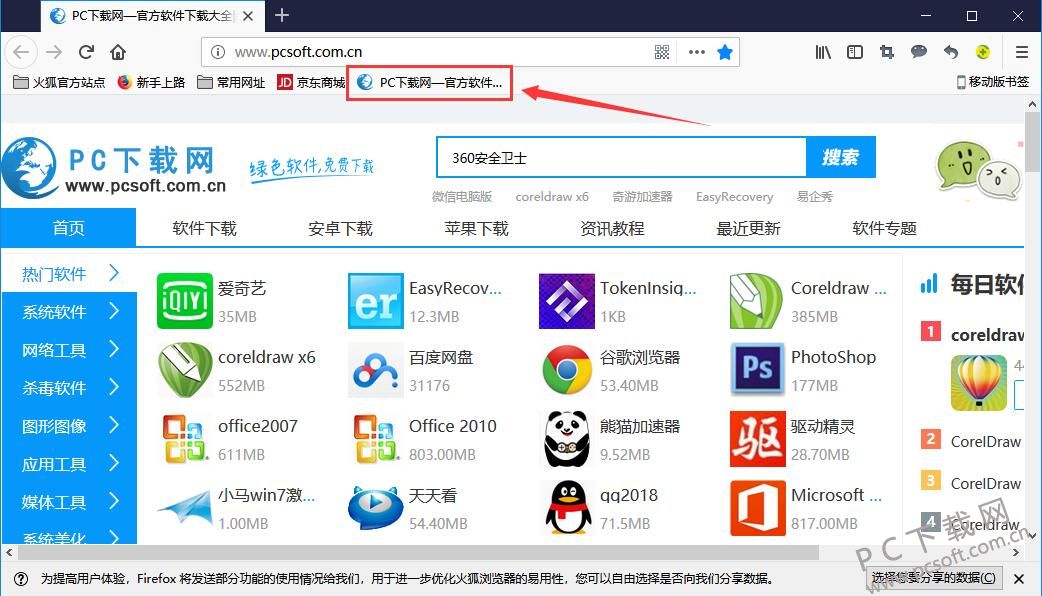Open the 常用网址 bookmarks folder
This screenshot has height=596, width=1042.
pyautogui.click(x=231, y=83)
